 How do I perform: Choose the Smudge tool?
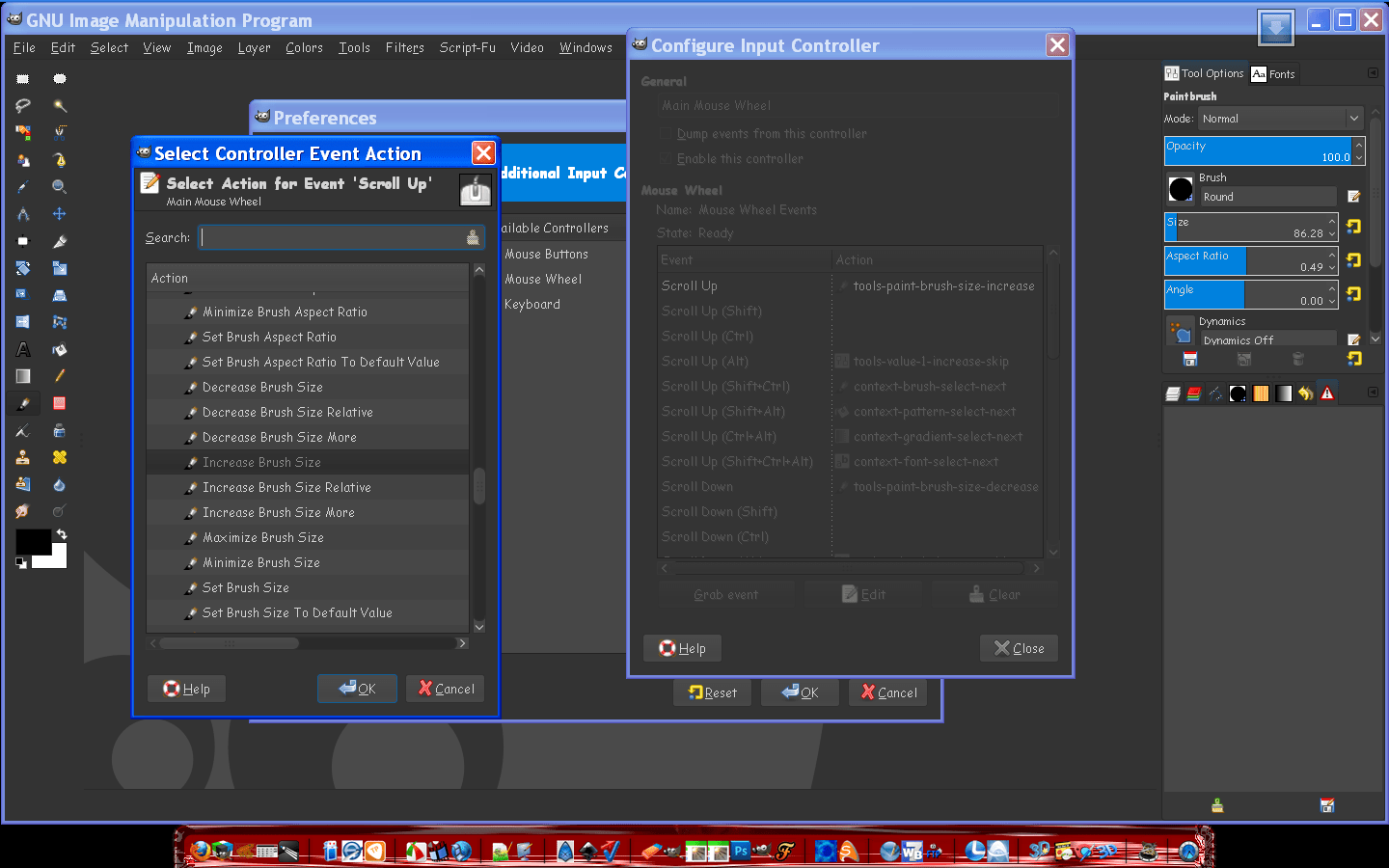(23, 511)
